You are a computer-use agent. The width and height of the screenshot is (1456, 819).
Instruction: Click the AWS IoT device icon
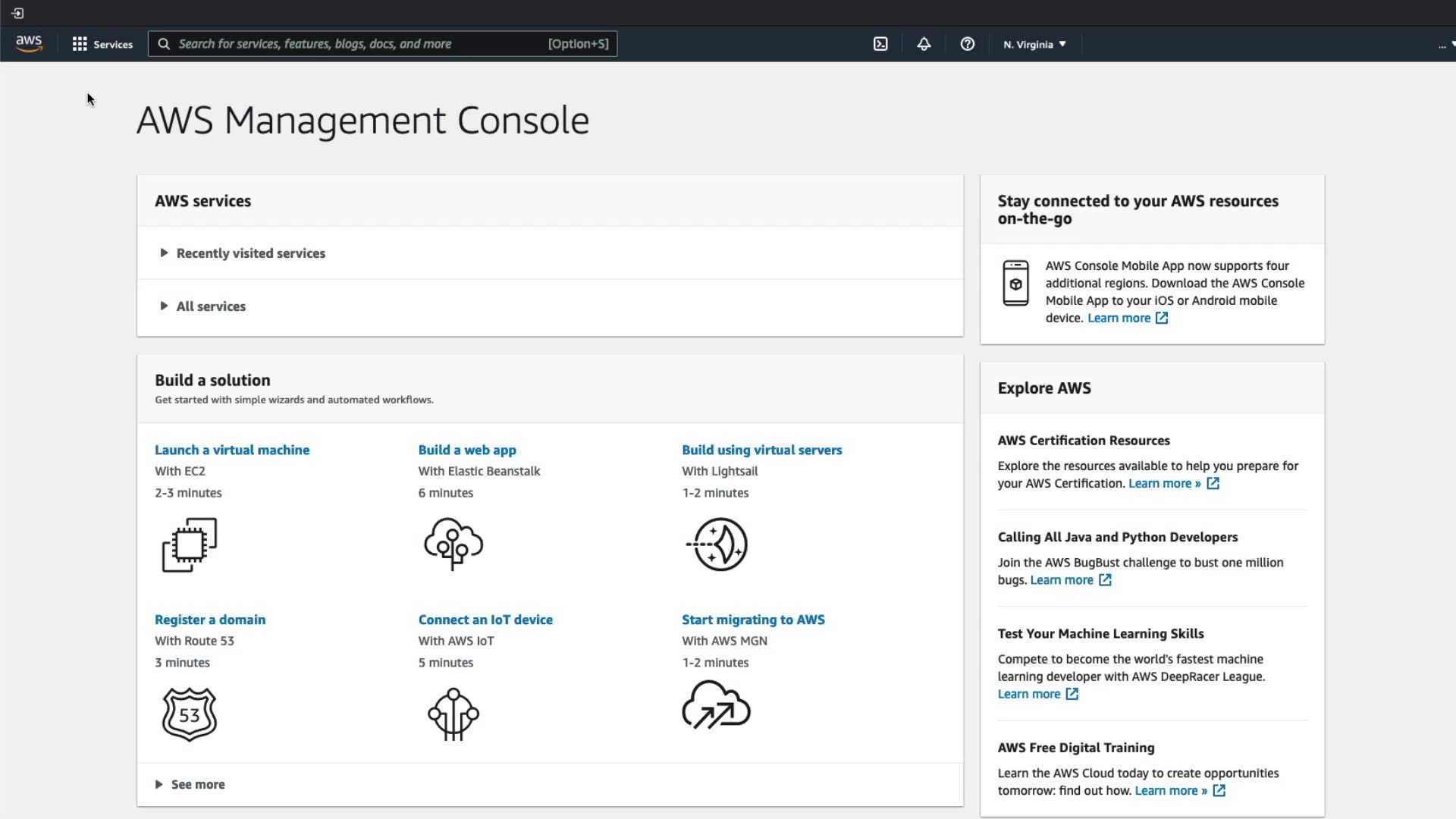pyautogui.click(x=453, y=714)
